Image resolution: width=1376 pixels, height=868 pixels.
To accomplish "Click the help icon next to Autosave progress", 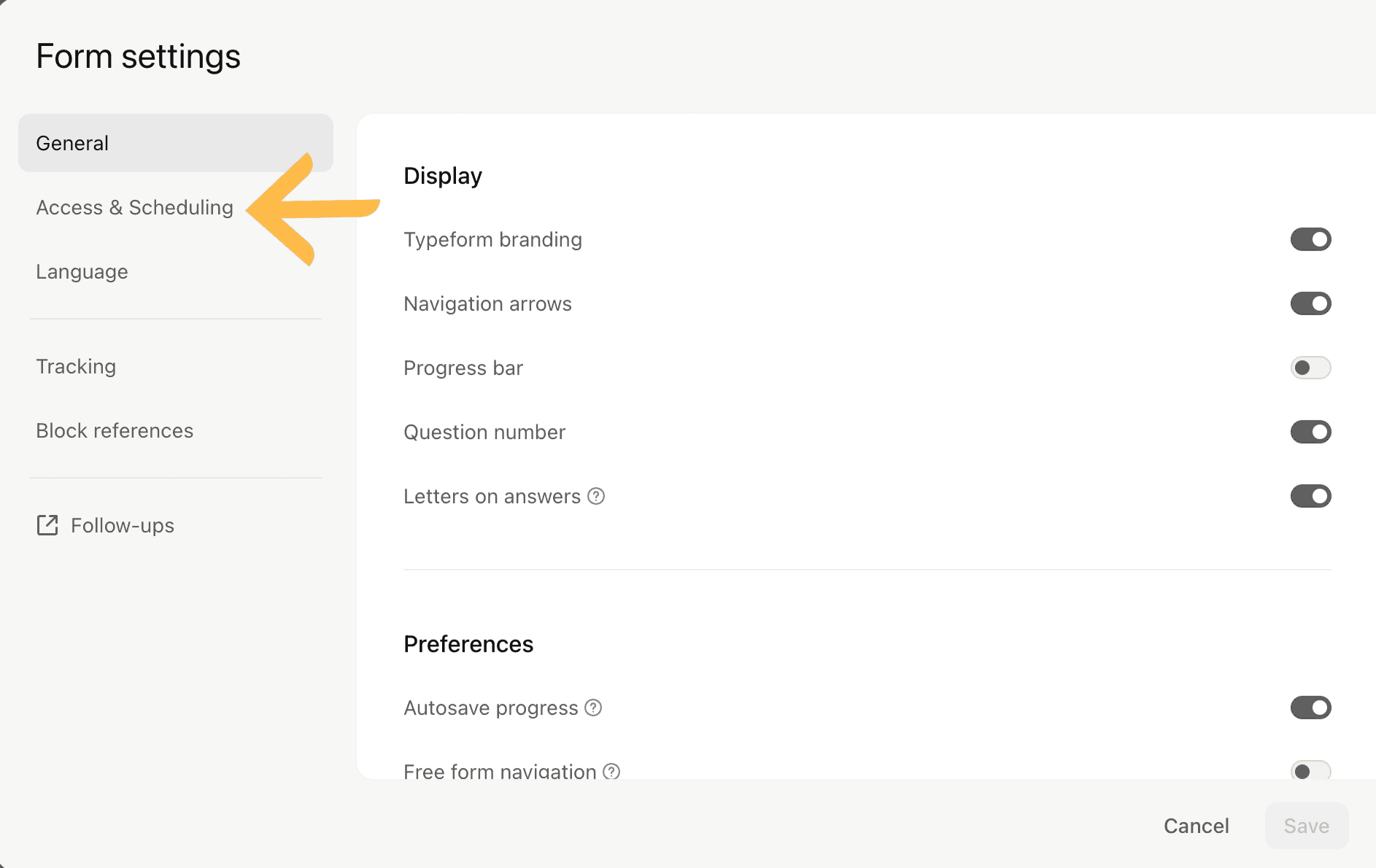I will tap(593, 708).
